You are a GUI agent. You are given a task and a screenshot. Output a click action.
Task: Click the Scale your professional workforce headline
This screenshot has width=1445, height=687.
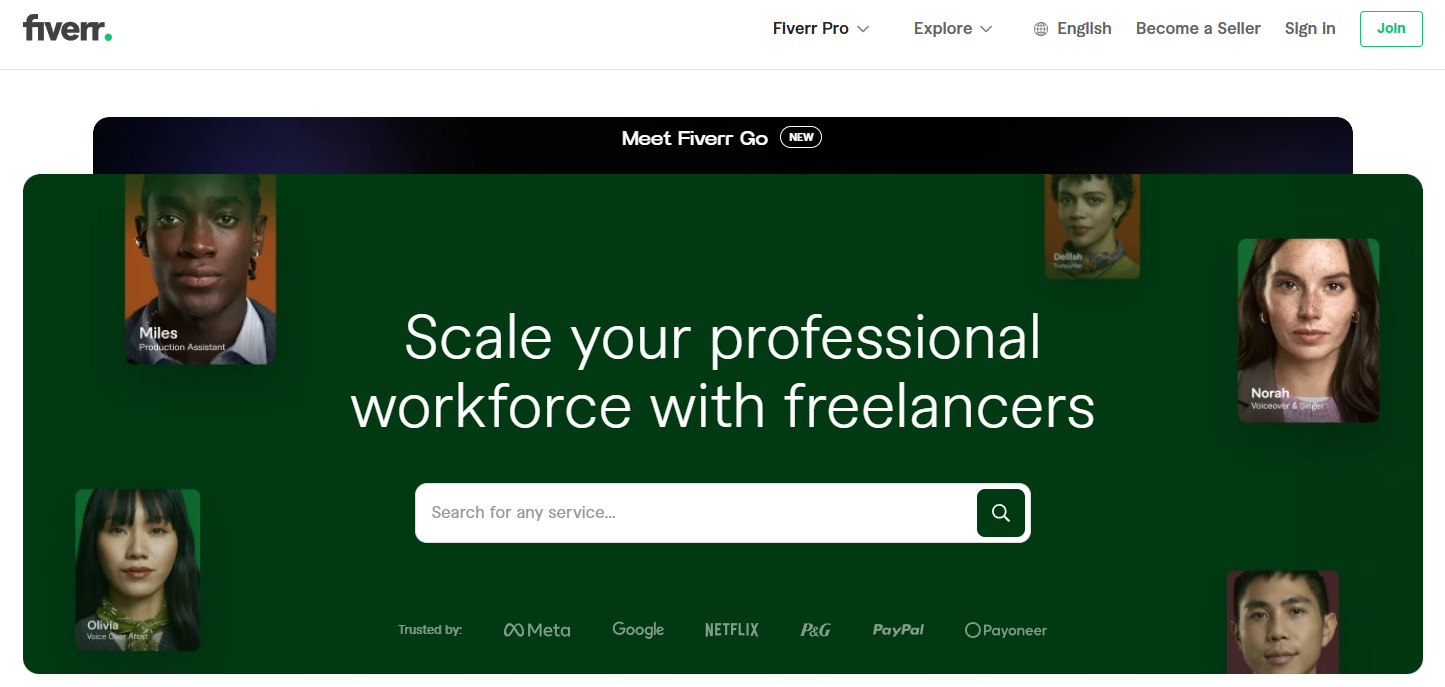(x=723, y=371)
